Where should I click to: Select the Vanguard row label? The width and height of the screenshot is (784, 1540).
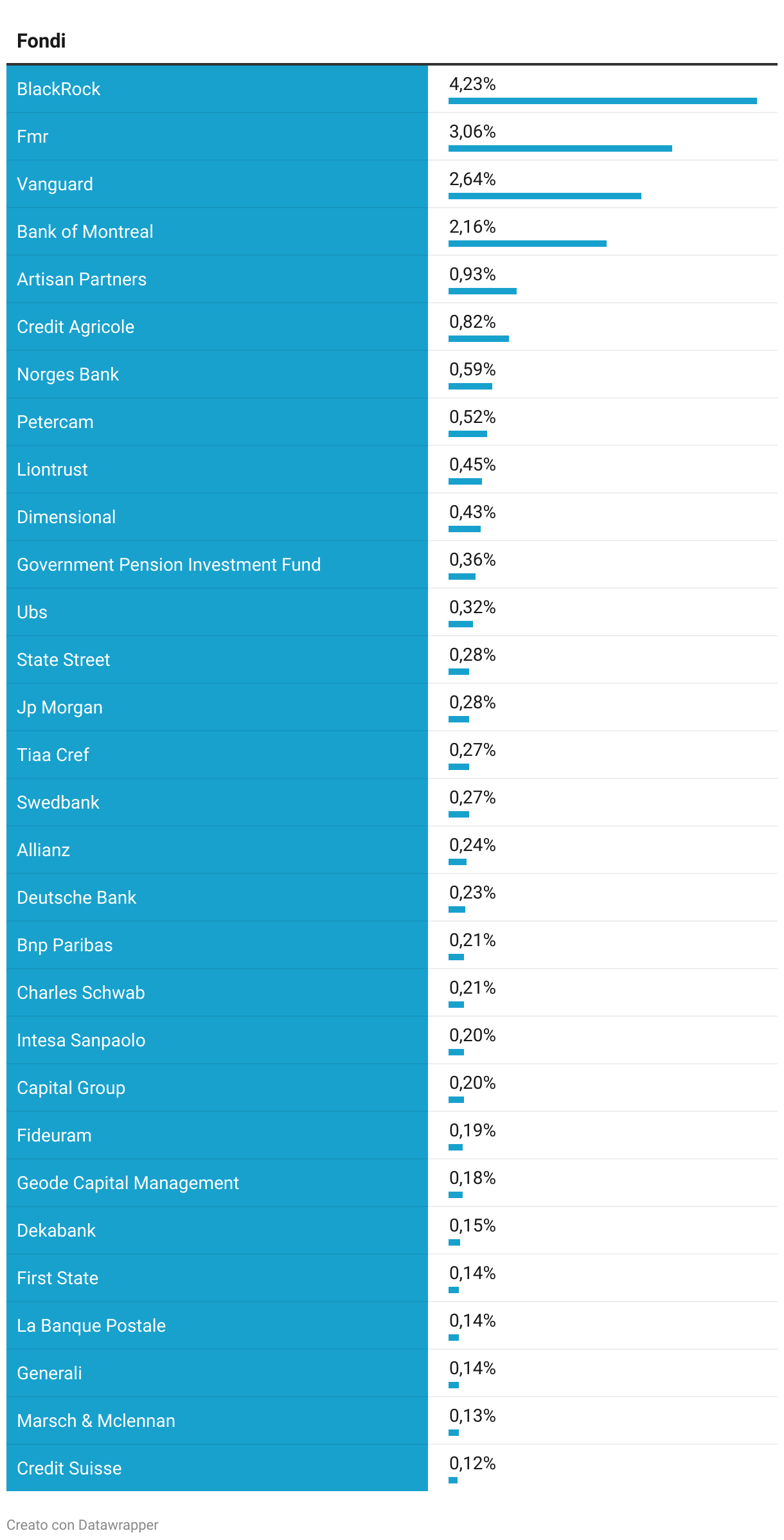pyautogui.click(x=55, y=184)
